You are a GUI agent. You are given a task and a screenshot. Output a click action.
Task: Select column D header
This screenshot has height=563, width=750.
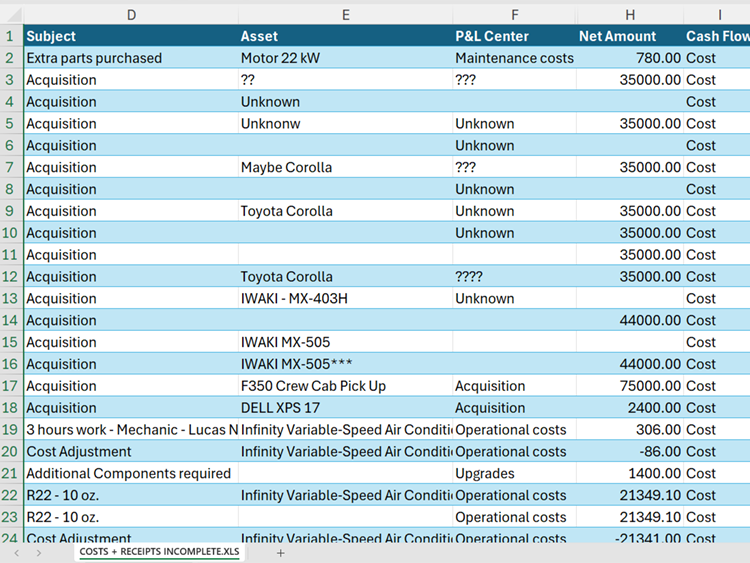131,14
